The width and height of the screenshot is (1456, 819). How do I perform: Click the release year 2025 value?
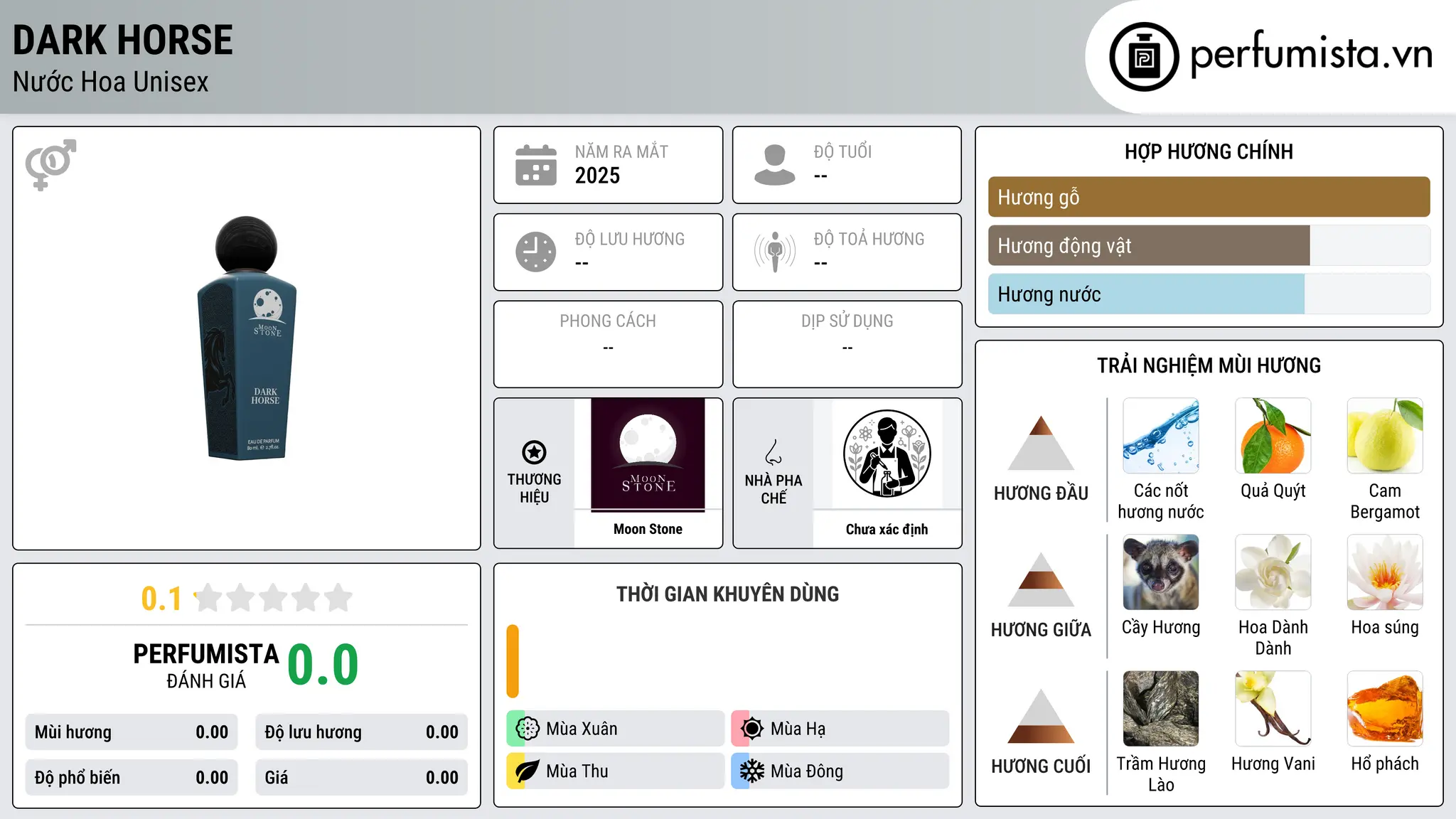point(597,176)
